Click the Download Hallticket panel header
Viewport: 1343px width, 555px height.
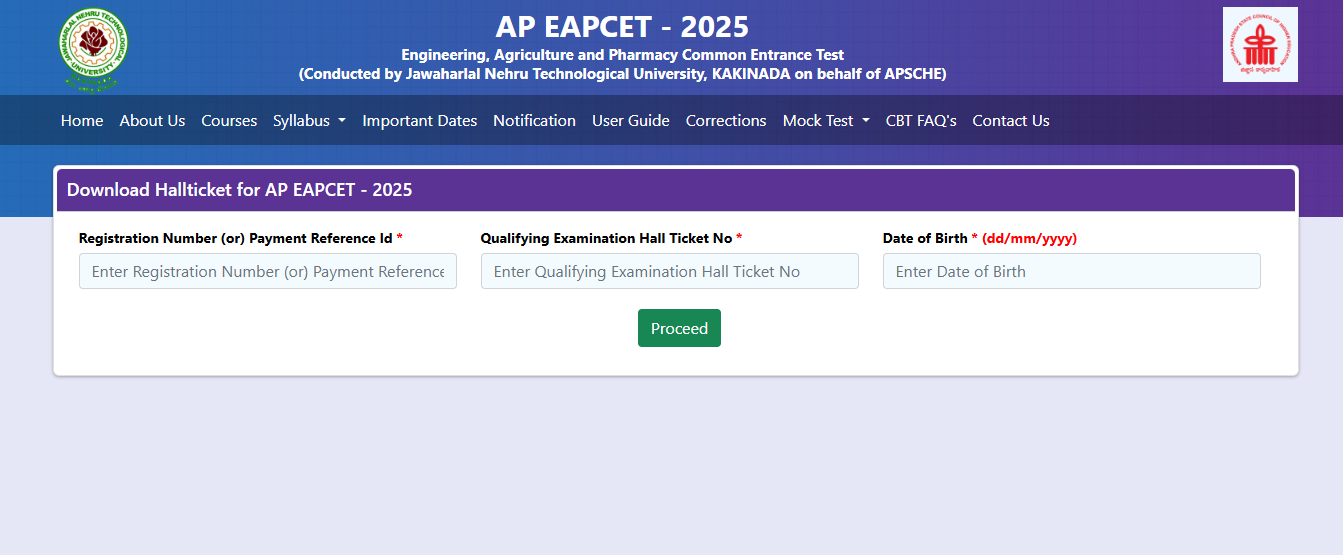(239, 190)
